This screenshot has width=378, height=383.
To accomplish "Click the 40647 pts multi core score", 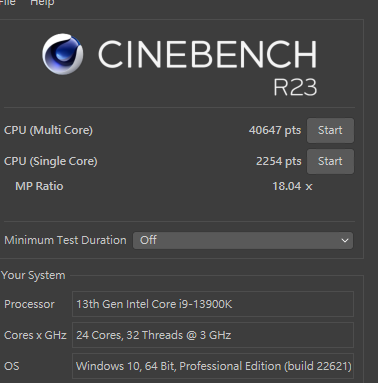I will tap(275, 130).
